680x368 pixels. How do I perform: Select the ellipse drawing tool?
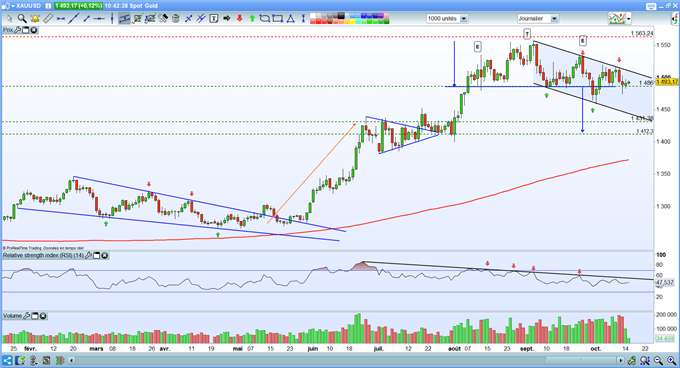coord(265,19)
